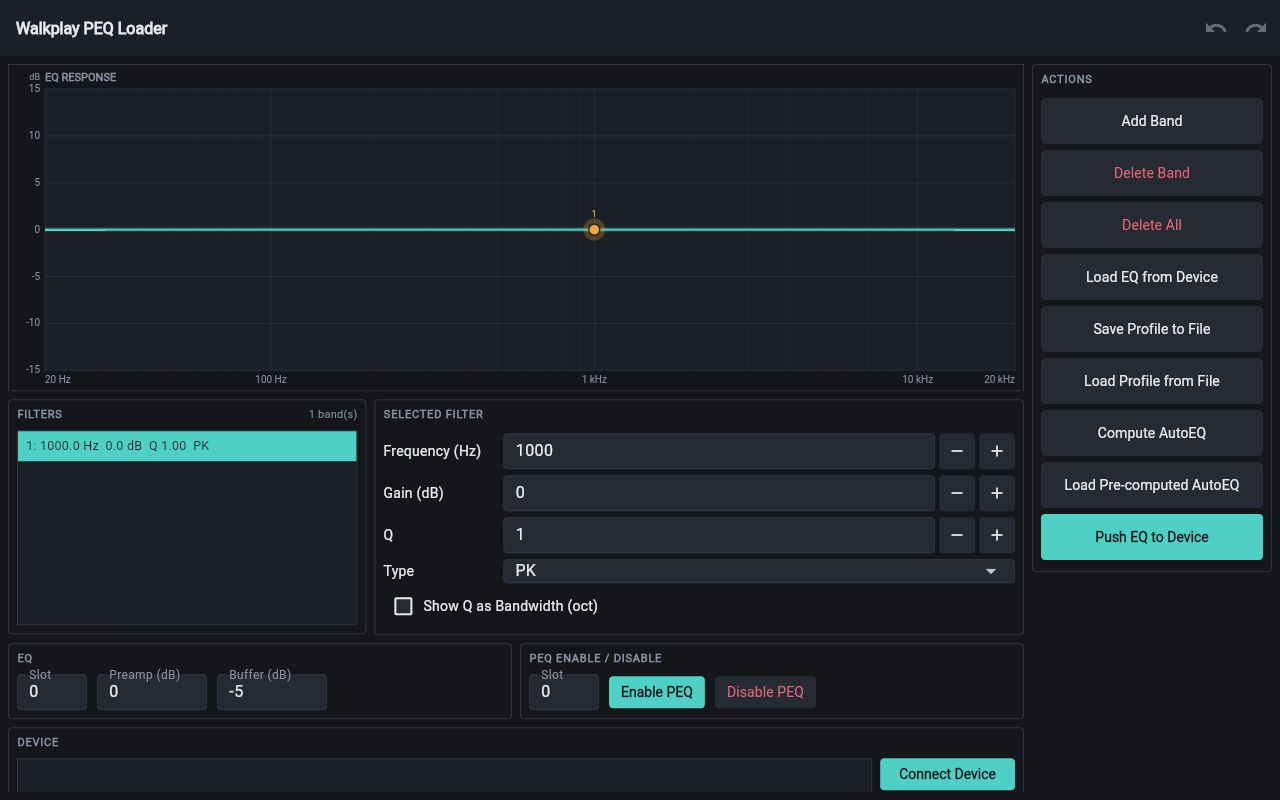The height and width of the screenshot is (800, 1280).
Task: Decrease Frequency with the minus button
Action: coord(957,451)
